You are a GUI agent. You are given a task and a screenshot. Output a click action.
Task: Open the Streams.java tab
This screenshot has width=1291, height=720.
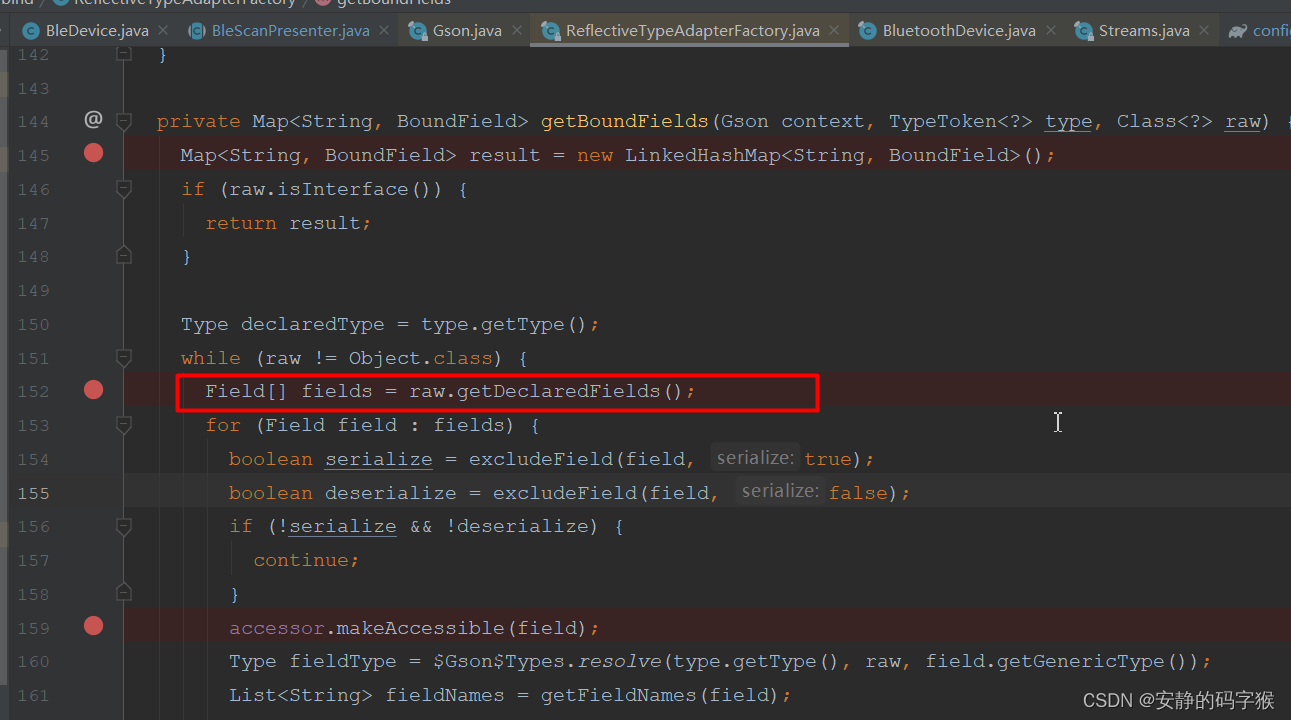(x=1144, y=31)
